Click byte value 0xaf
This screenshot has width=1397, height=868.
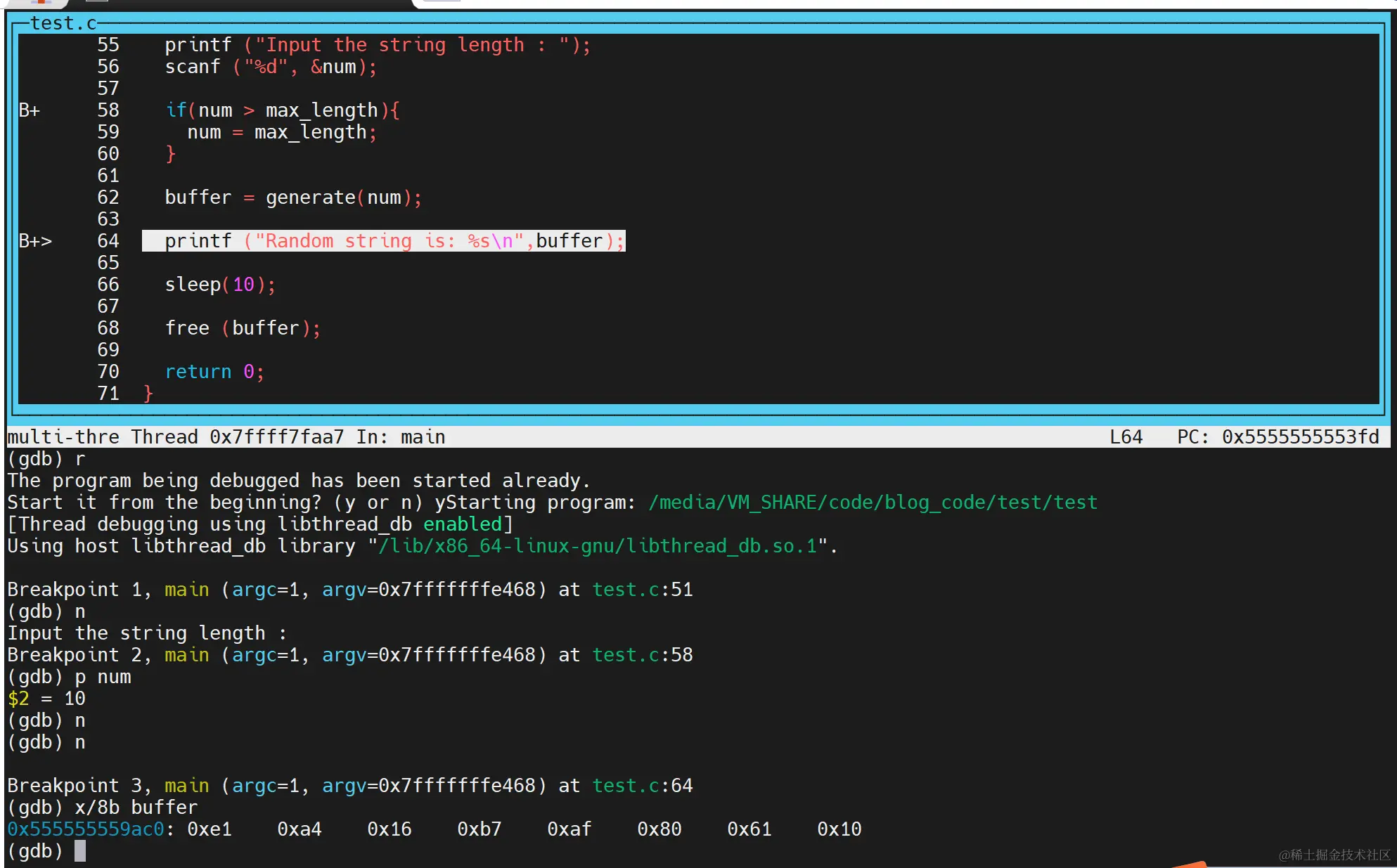(569, 829)
